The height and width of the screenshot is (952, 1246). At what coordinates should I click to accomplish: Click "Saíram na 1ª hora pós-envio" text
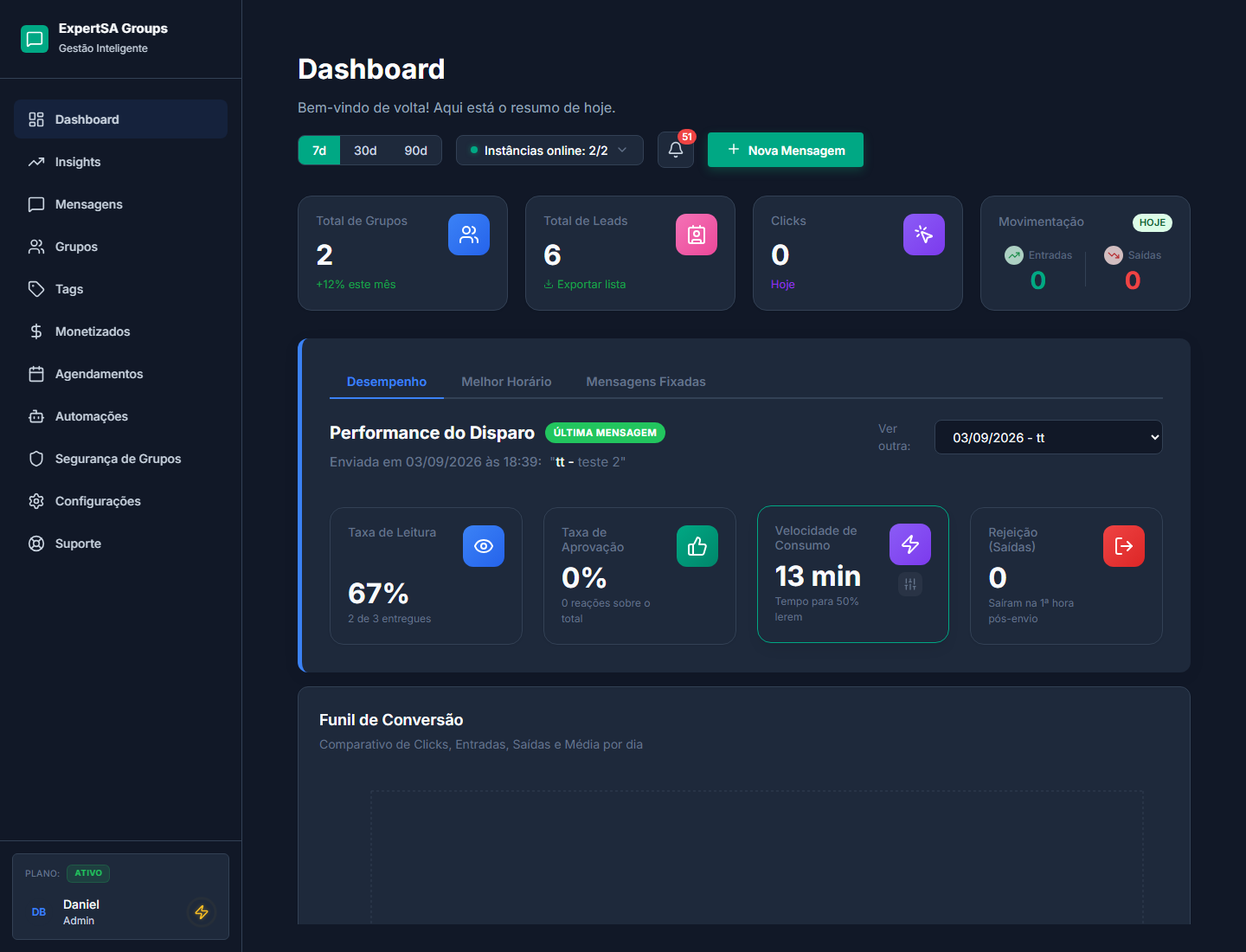(1031, 611)
